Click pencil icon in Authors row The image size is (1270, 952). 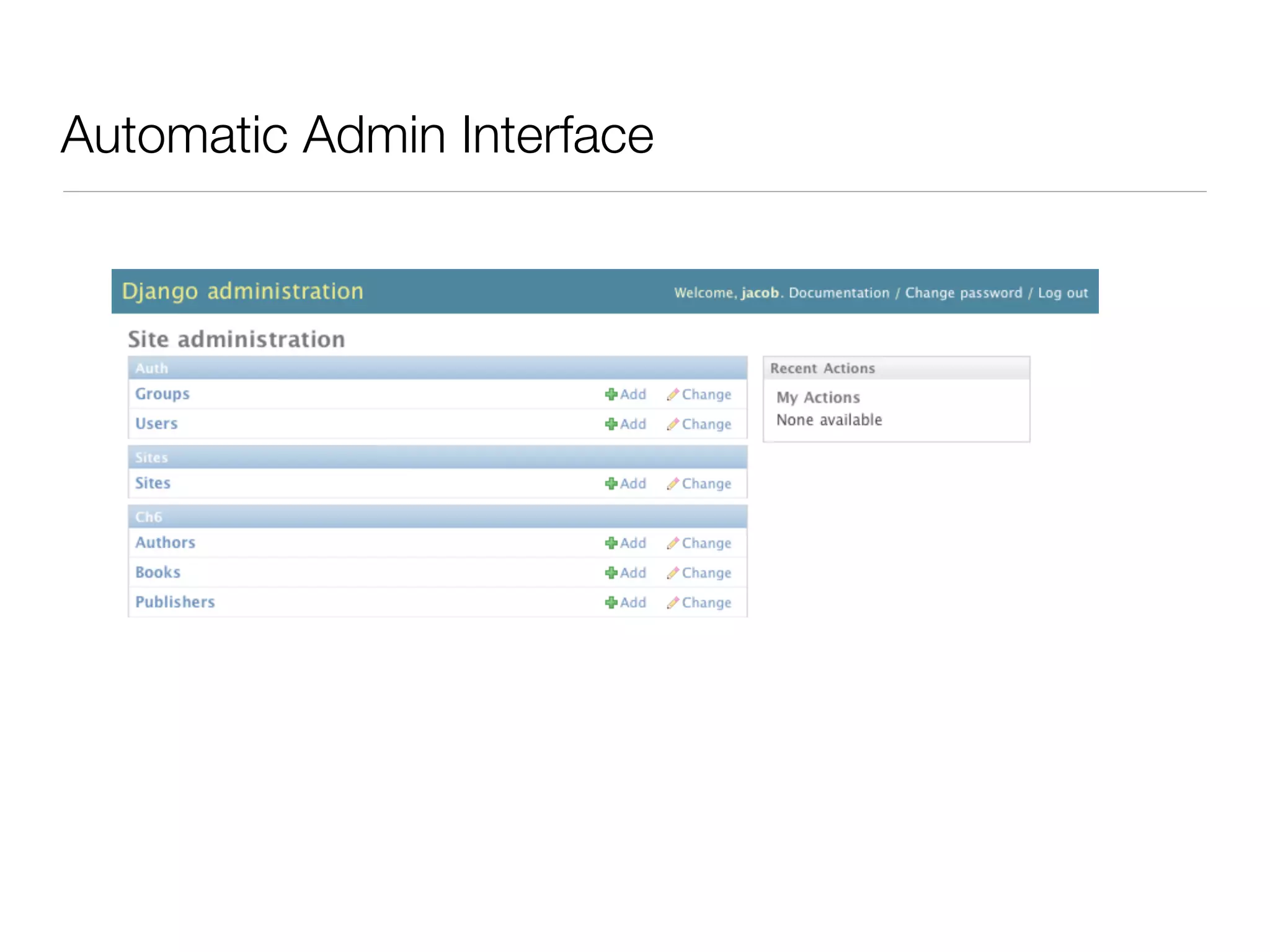672,543
